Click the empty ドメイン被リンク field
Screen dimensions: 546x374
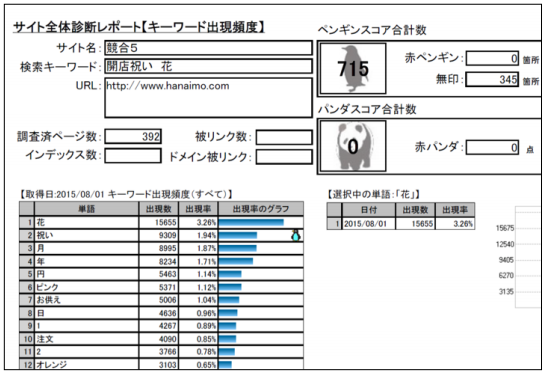[284, 157]
